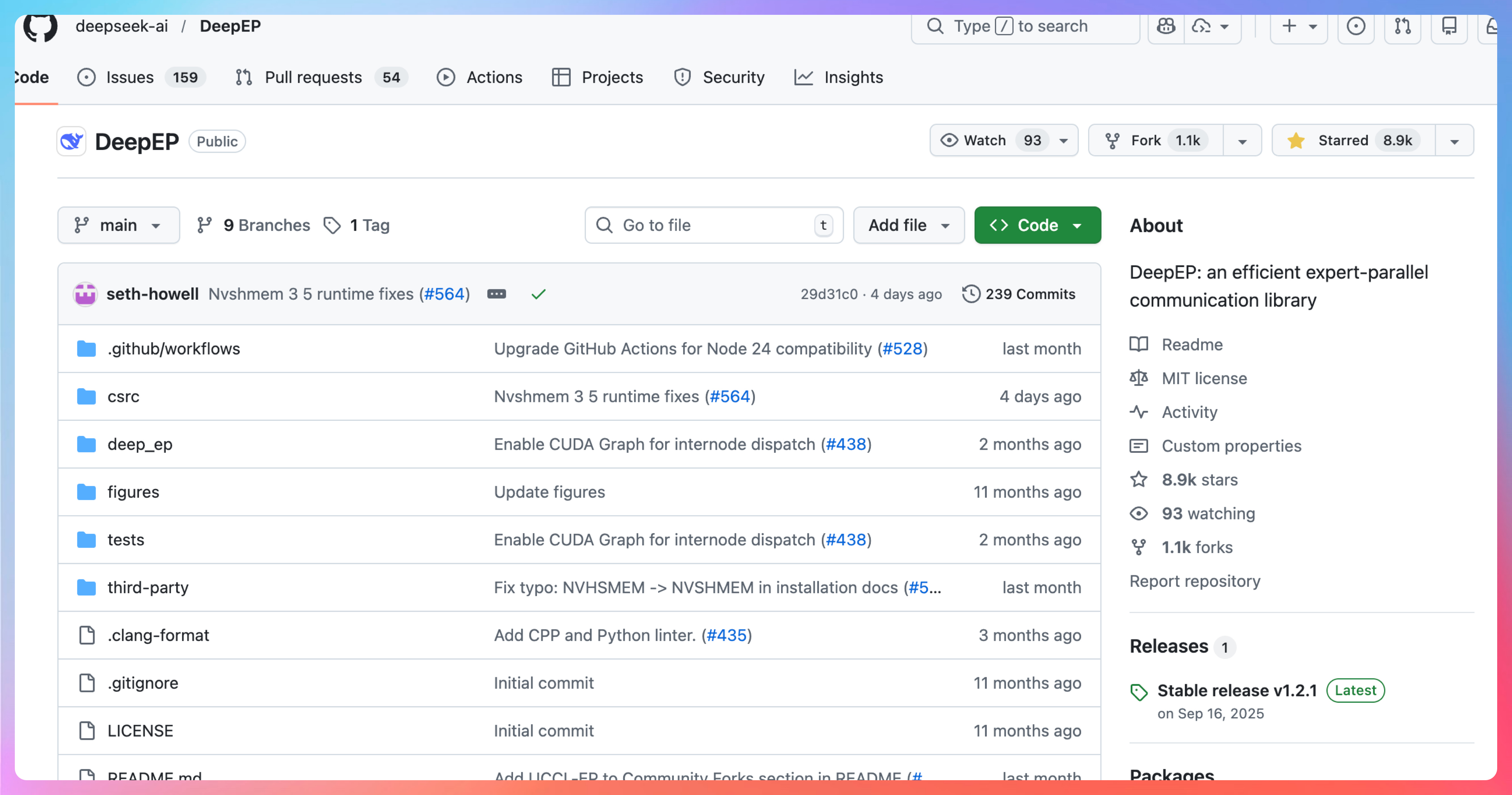Open the main branch dropdown
Screen dimensions: 1512x795
118,225
